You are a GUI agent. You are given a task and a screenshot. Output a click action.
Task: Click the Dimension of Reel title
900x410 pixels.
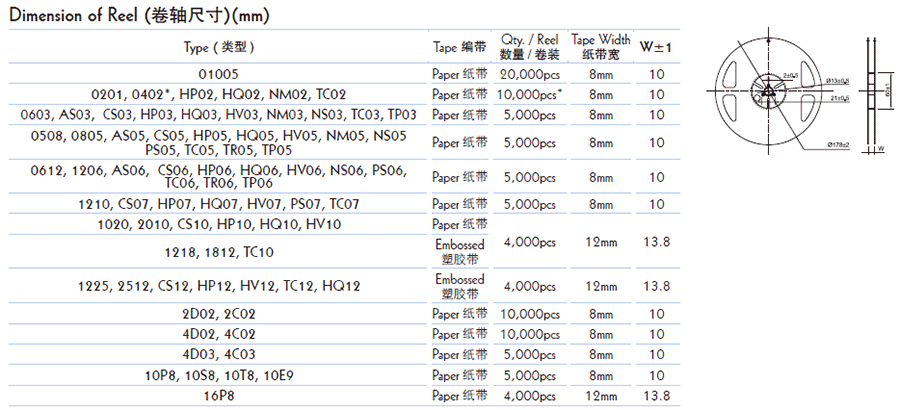140,17
